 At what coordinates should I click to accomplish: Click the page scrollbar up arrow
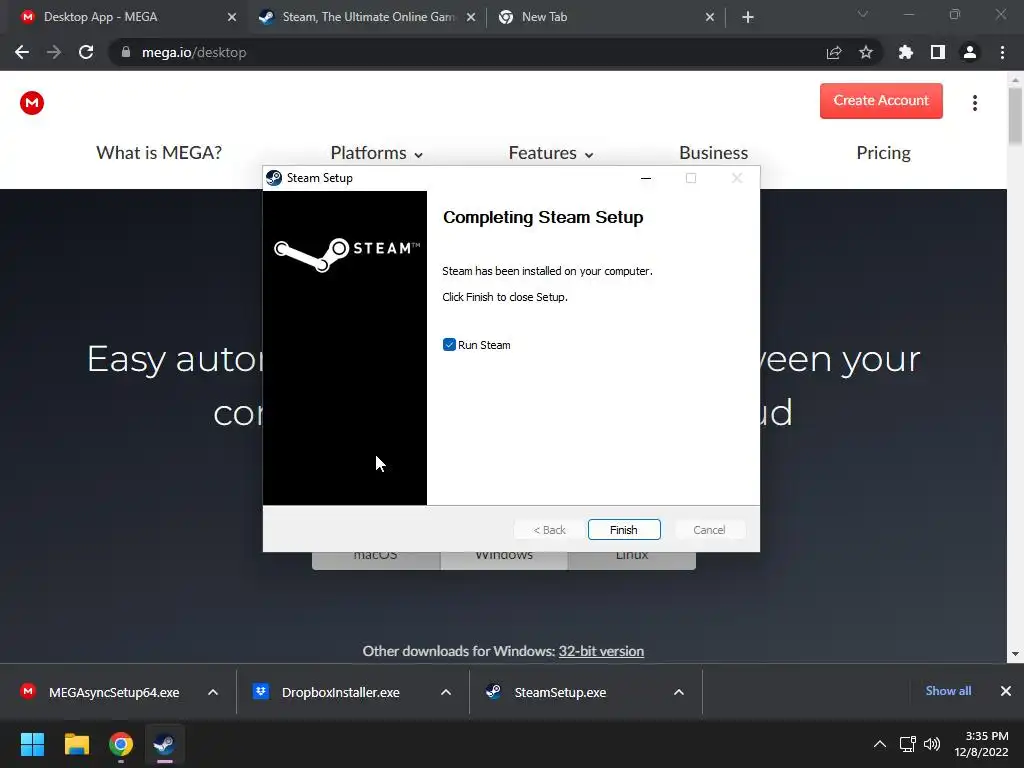1015,80
